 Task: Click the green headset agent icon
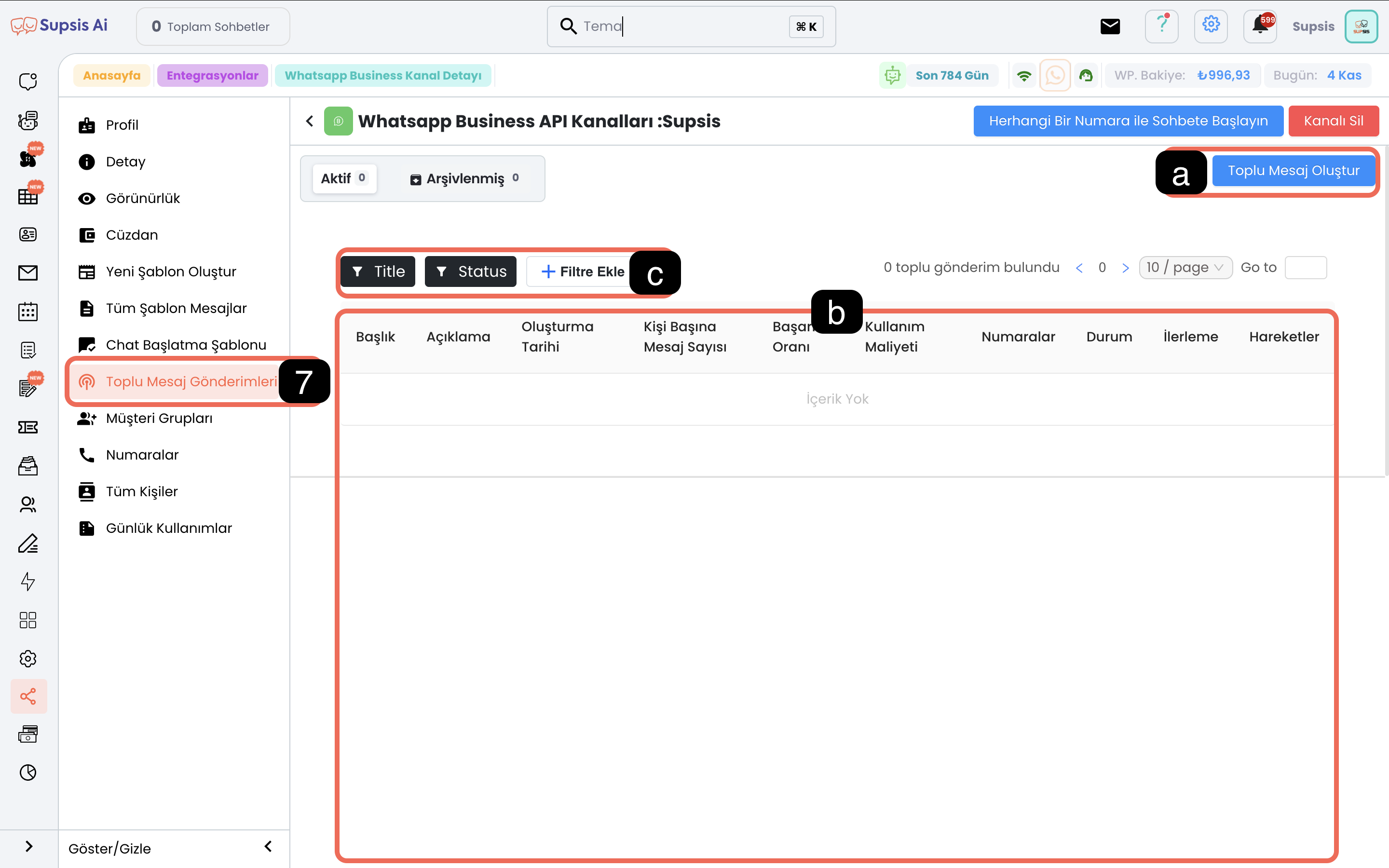click(1085, 75)
